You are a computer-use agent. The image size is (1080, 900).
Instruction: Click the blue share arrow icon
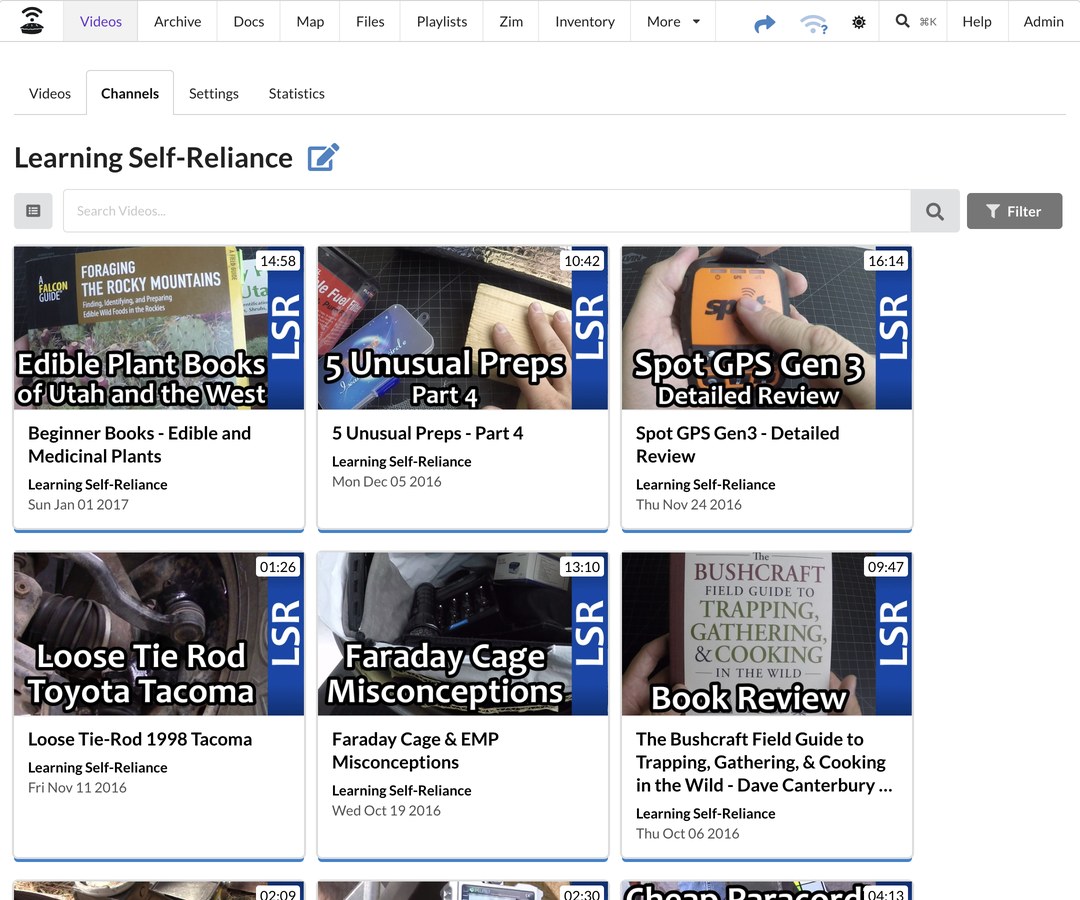tap(765, 23)
